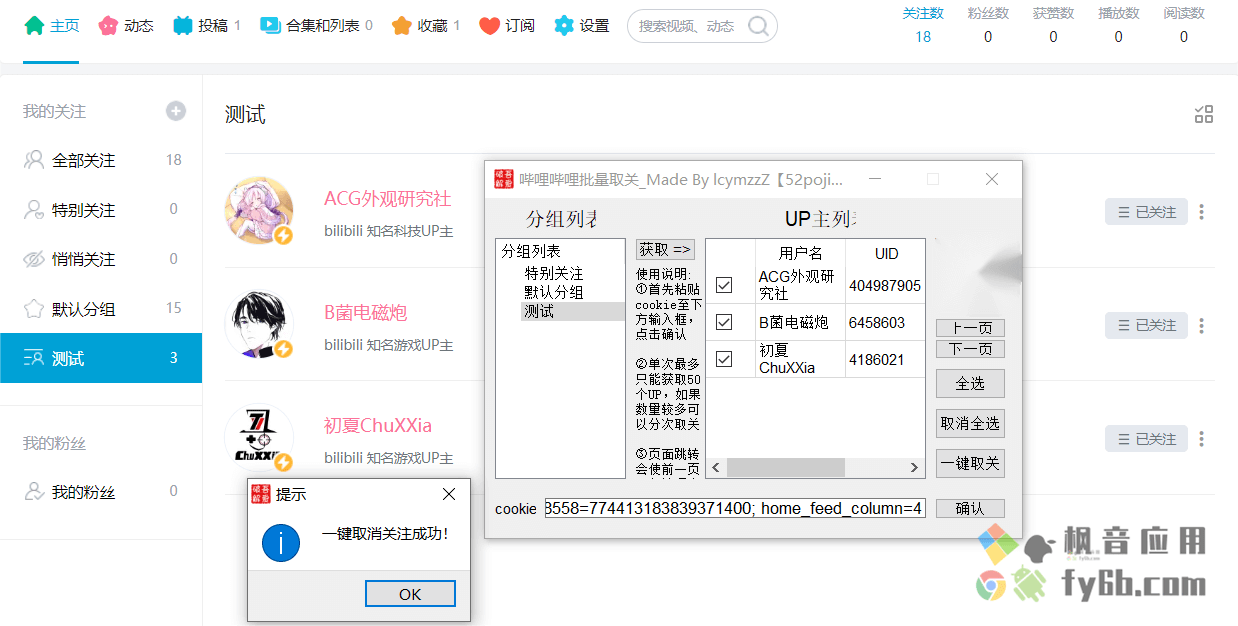This screenshot has height=626, width=1238.
Task: Click the red app icon in tool title bar
Action: click(x=503, y=179)
